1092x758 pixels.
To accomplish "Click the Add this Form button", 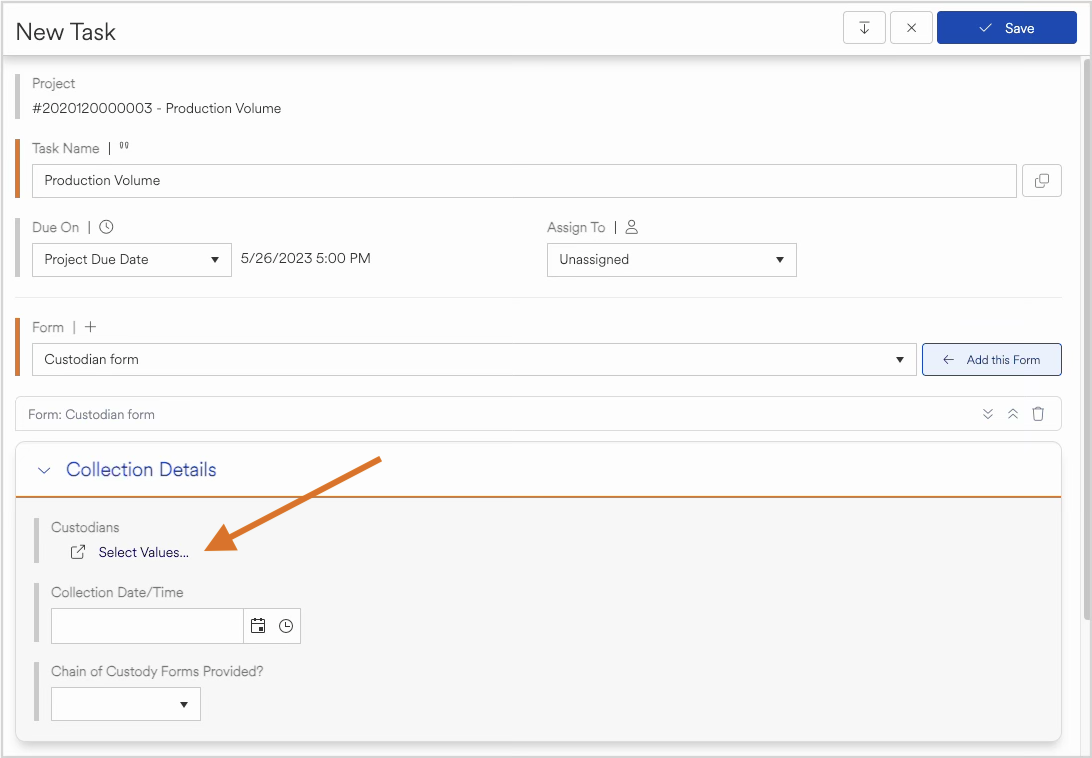I will [992, 359].
